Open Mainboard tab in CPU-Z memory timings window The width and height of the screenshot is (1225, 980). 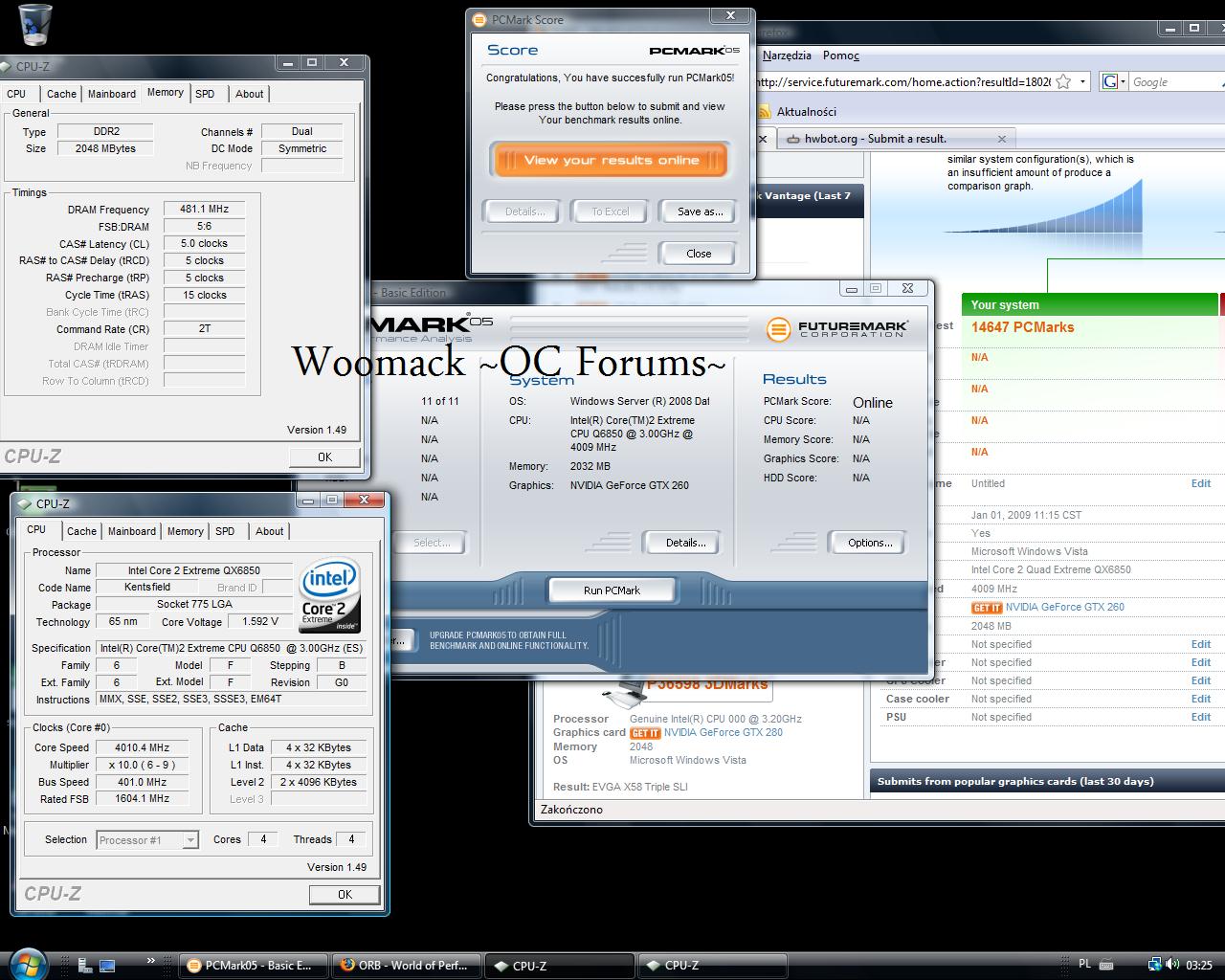(112, 94)
